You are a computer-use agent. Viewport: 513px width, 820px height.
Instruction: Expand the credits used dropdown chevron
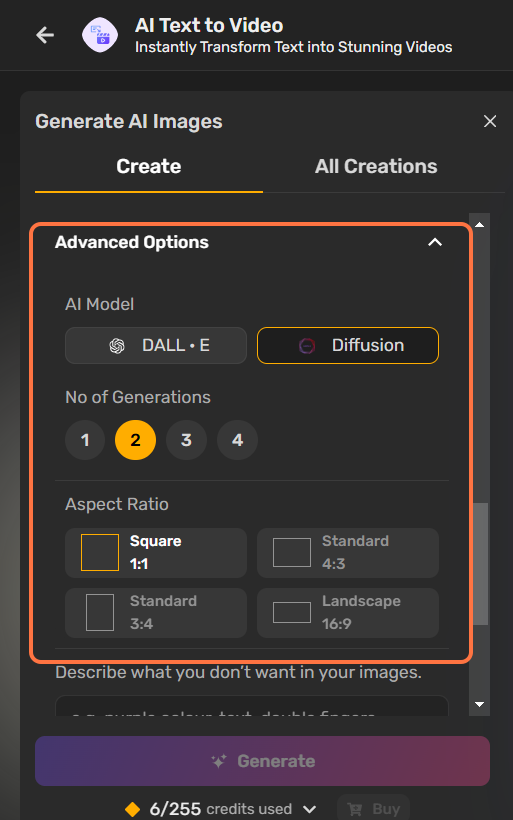point(310,809)
